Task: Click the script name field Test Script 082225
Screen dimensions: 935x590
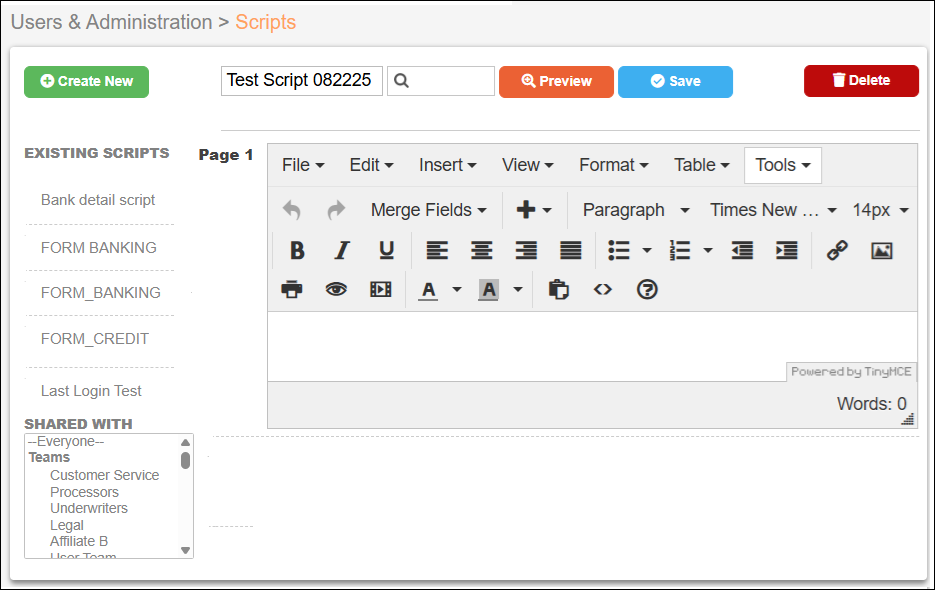Action: [302, 81]
